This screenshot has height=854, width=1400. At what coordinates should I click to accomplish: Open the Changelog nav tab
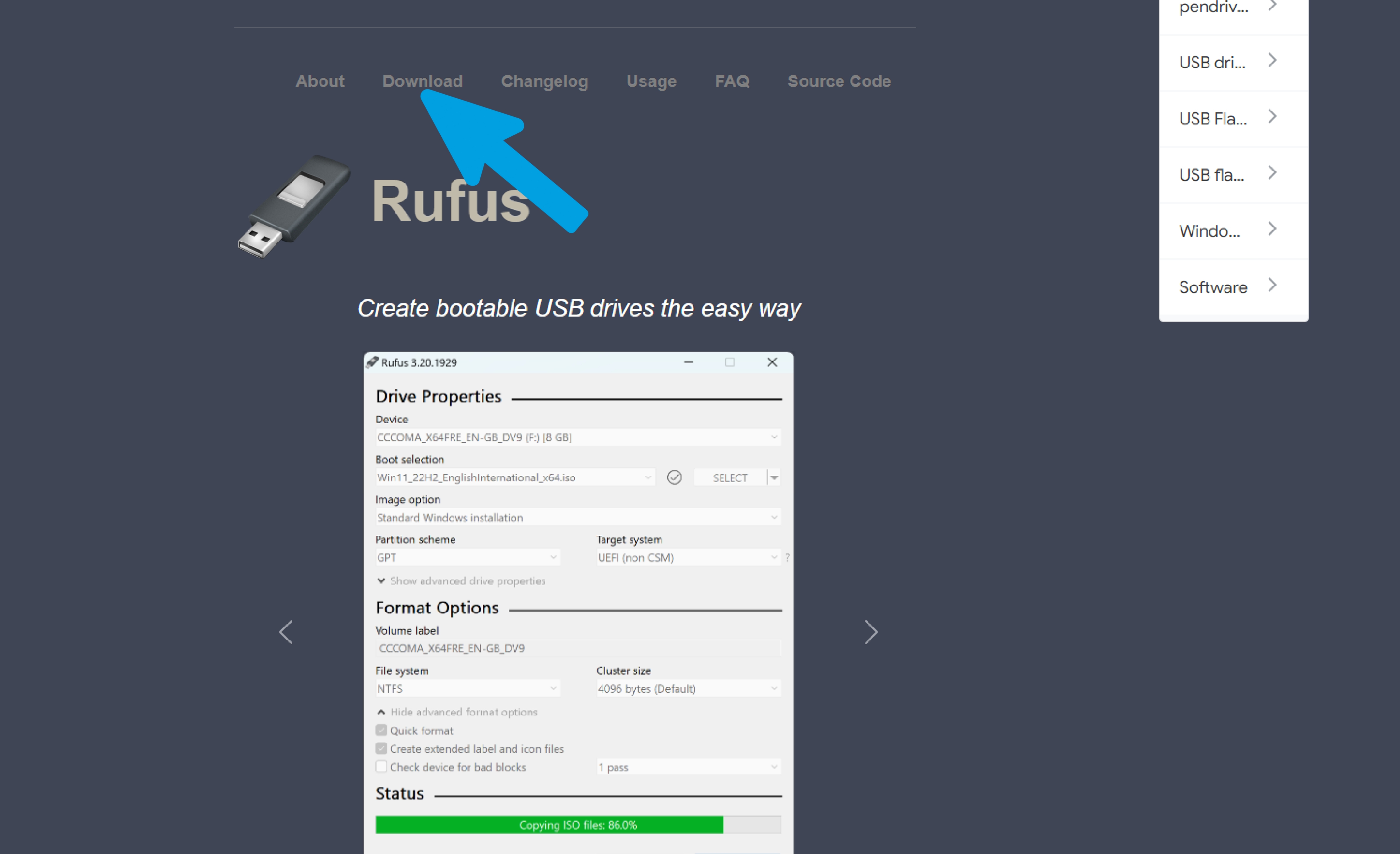point(544,81)
